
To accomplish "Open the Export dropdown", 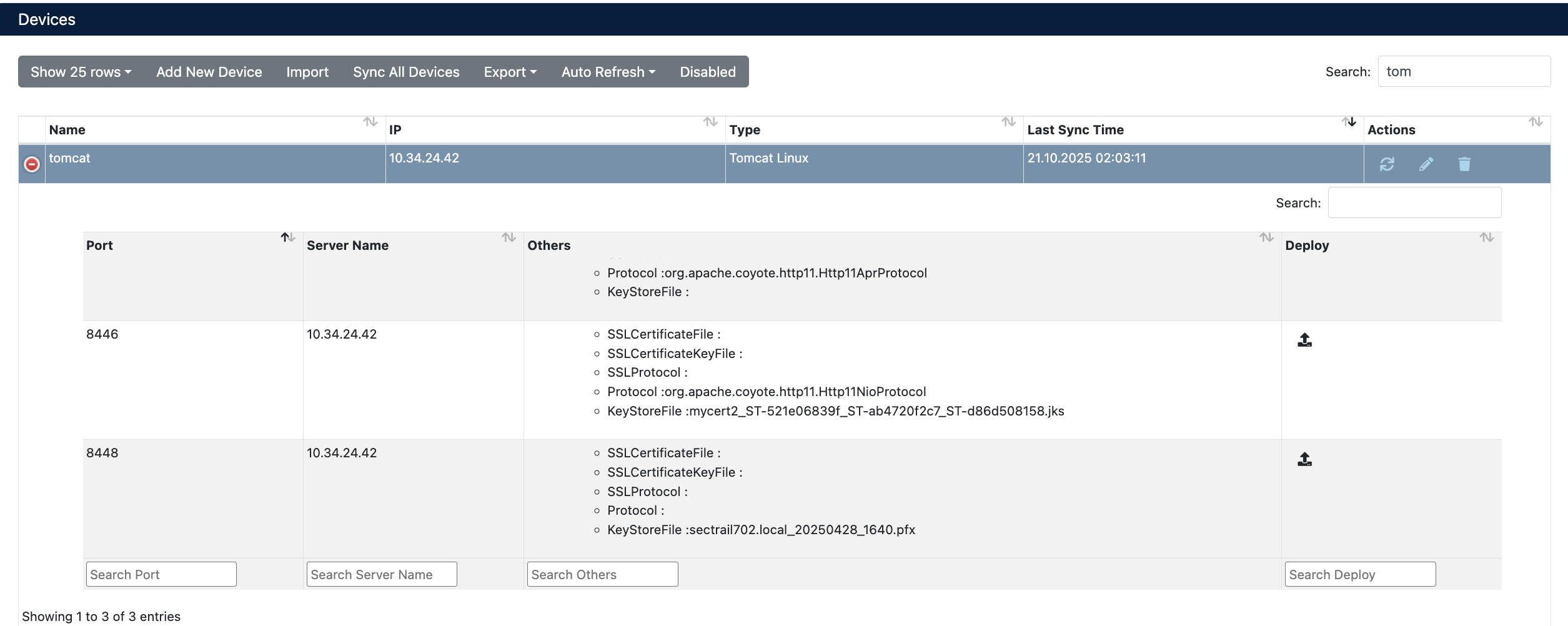I will (x=510, y=71).
